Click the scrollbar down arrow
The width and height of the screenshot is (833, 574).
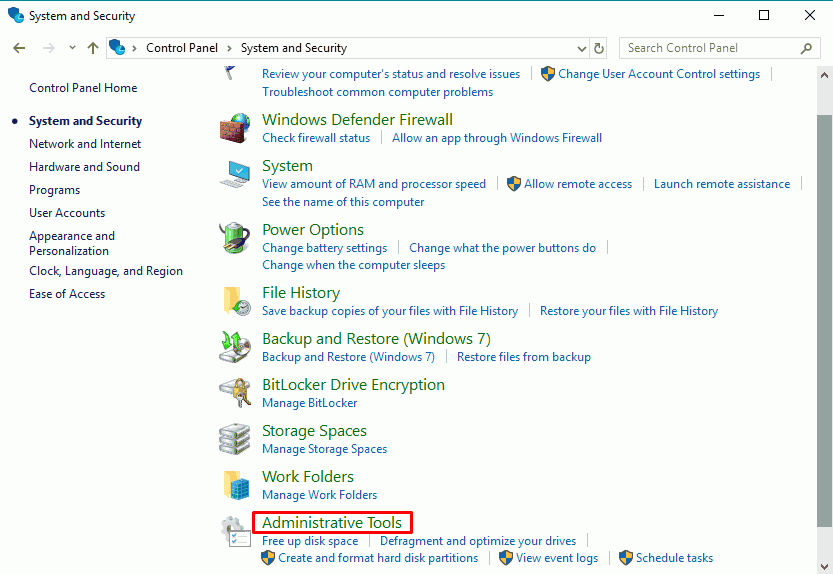pos(824,566)
